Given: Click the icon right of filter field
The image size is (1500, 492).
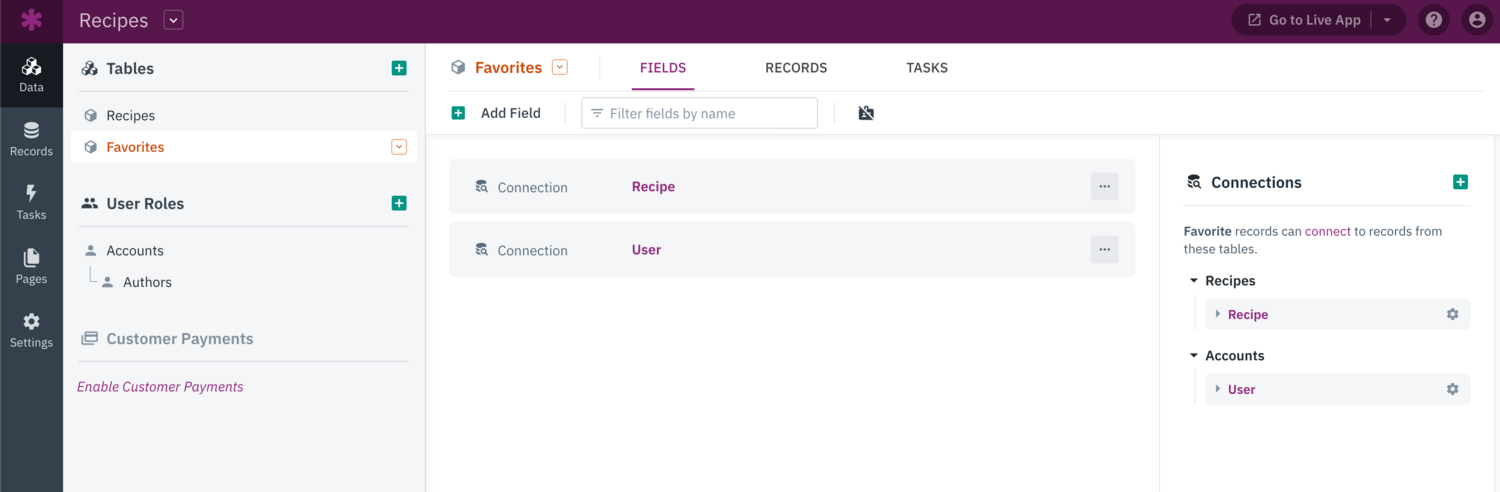Looking at the screenshot, I should point(866,113).
